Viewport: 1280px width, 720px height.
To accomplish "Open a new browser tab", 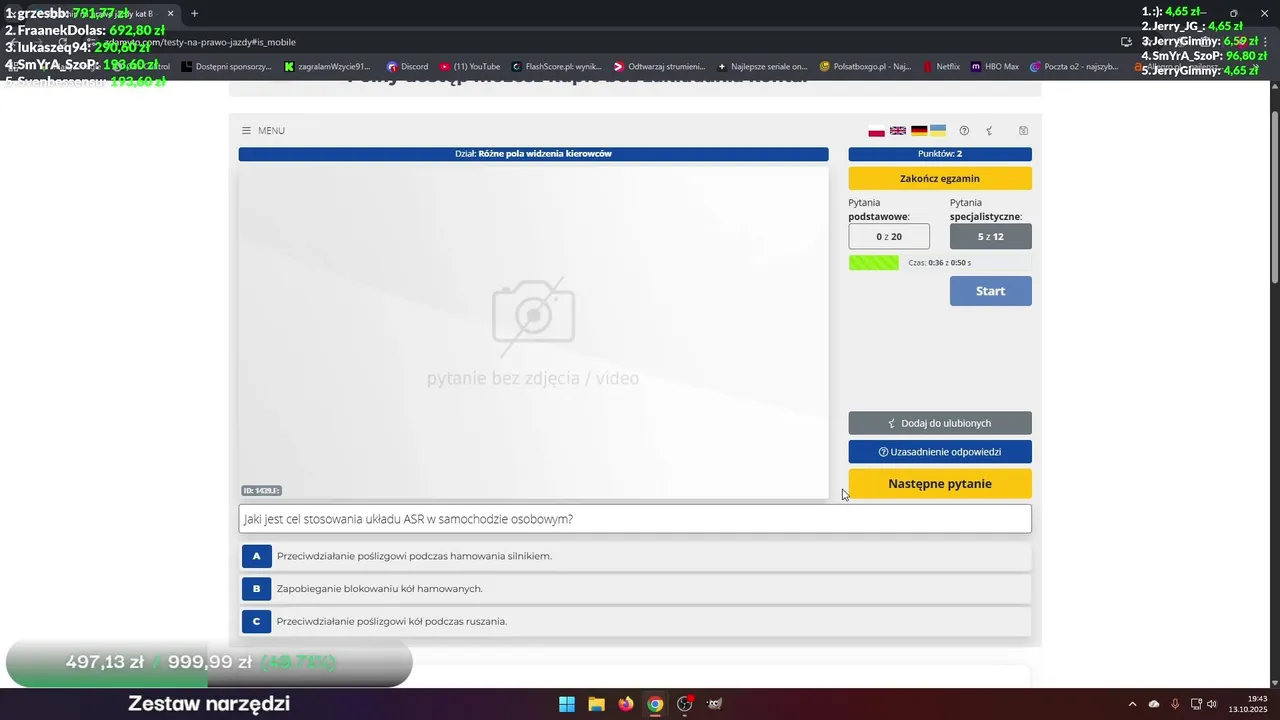I will tap(194, 14).
